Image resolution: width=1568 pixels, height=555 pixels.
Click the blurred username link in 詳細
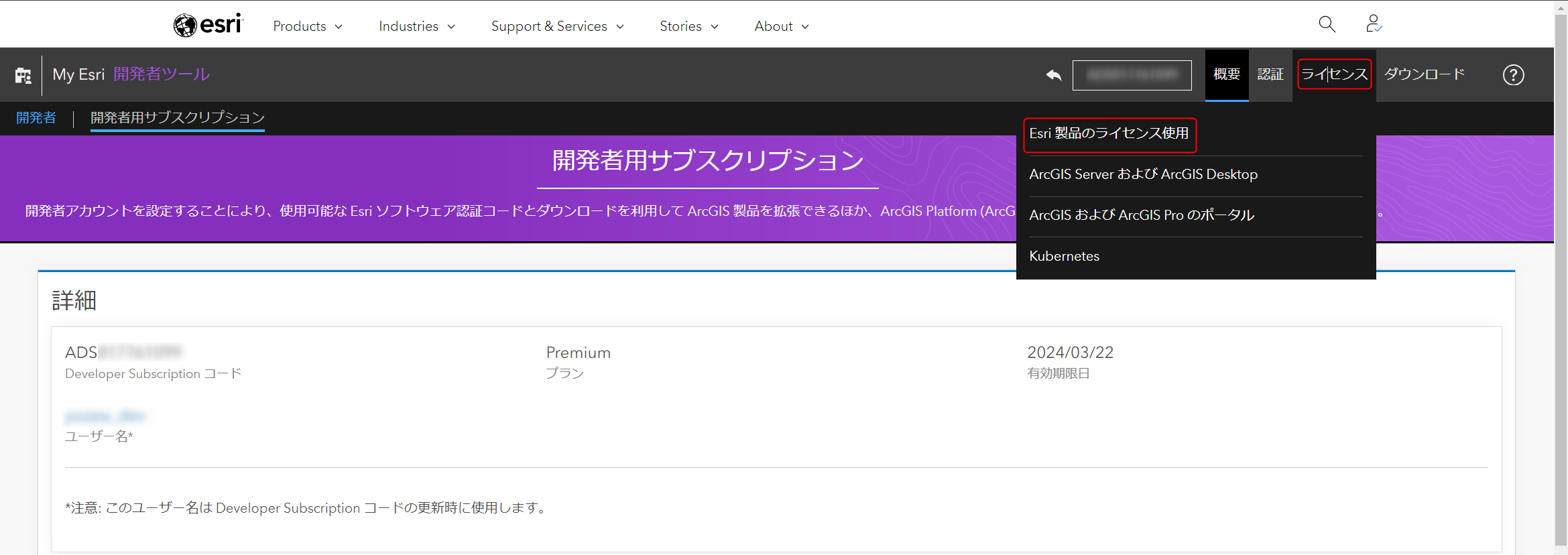click(x=105, y=416)
